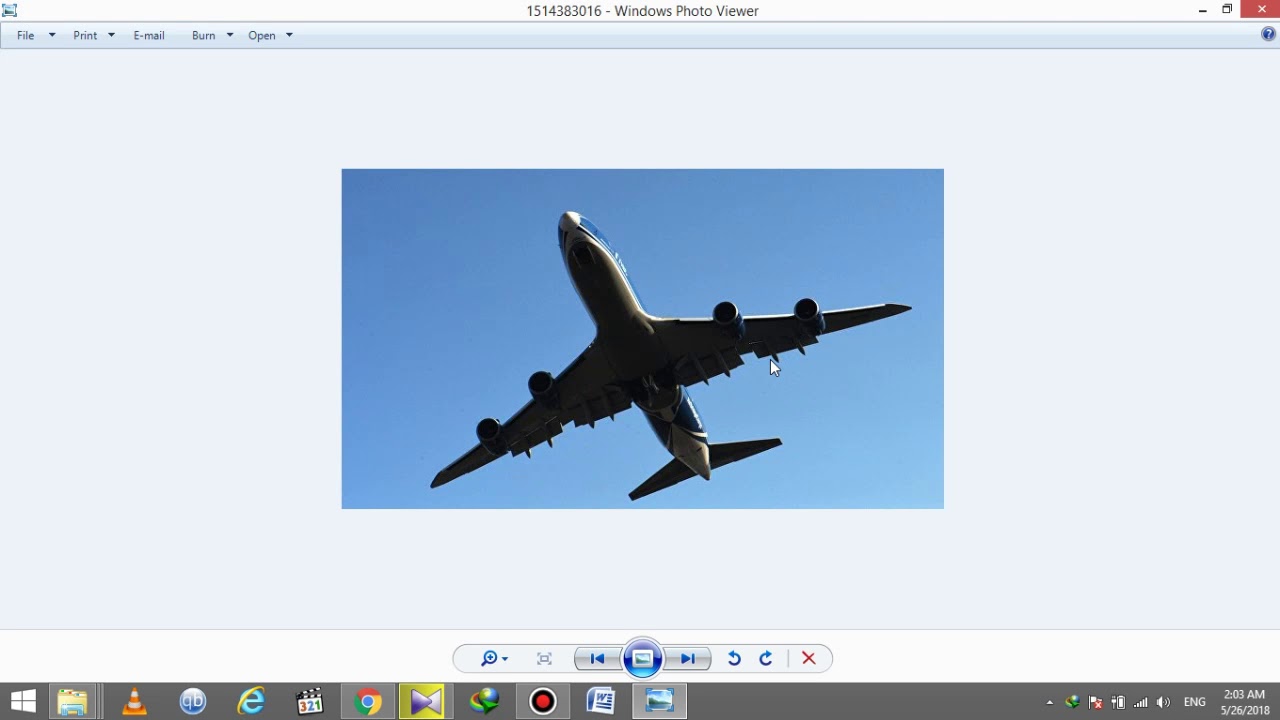This screenshot has height=720, width=1280.
Task: Expand the Print dropdown arrow
Action: (x=111, y=35)
